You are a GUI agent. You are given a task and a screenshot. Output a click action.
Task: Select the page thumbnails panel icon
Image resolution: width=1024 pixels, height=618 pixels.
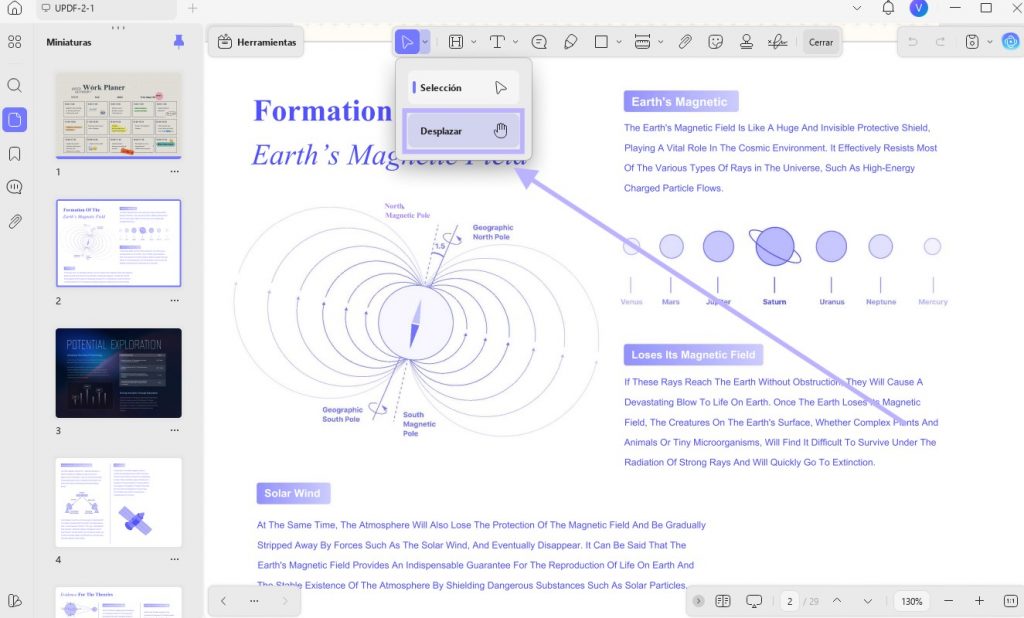pos(14,120)
